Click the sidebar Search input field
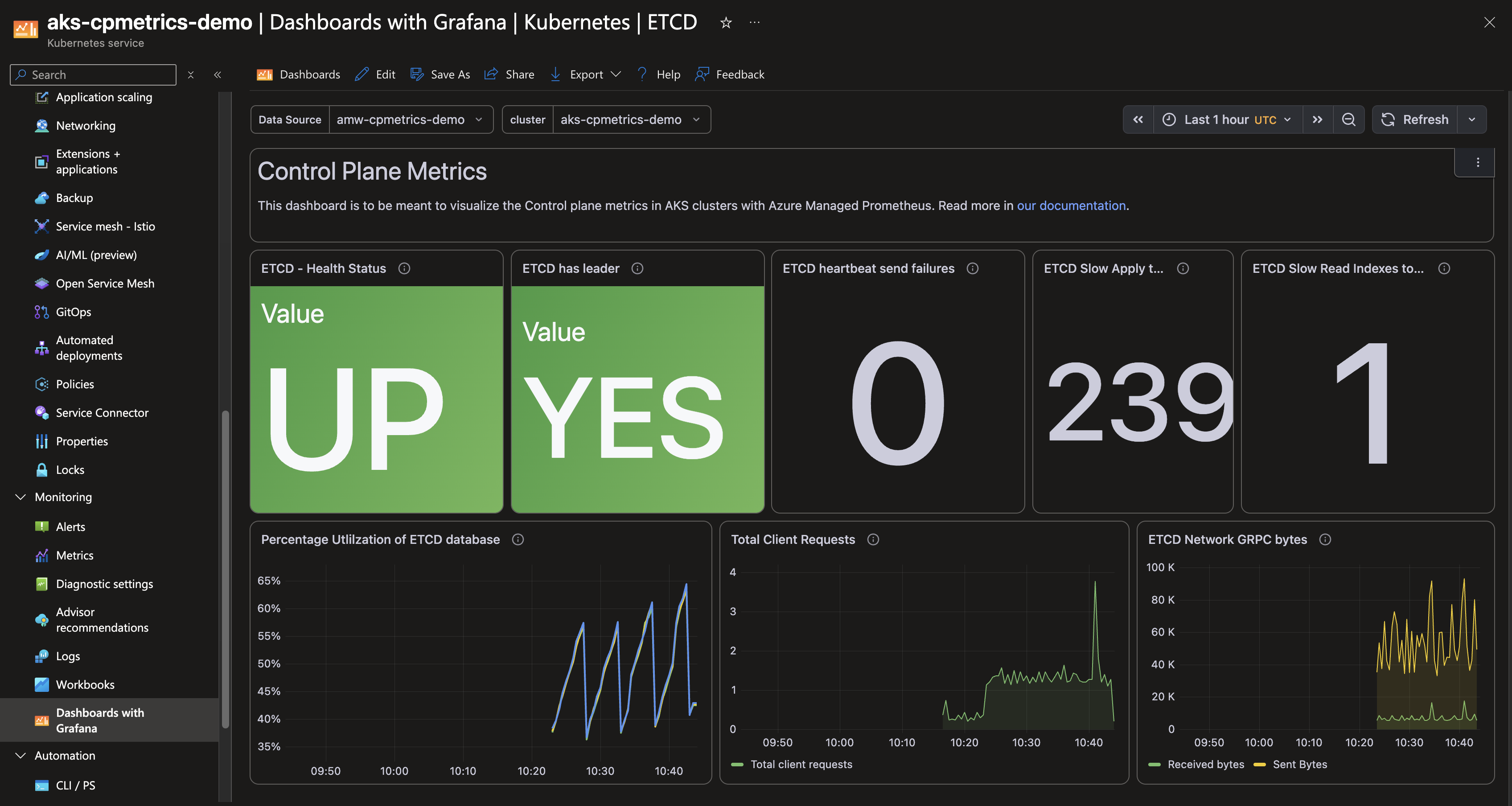Screen dimensions: 1512x806 pyautogui.click(x=93, y=74)
